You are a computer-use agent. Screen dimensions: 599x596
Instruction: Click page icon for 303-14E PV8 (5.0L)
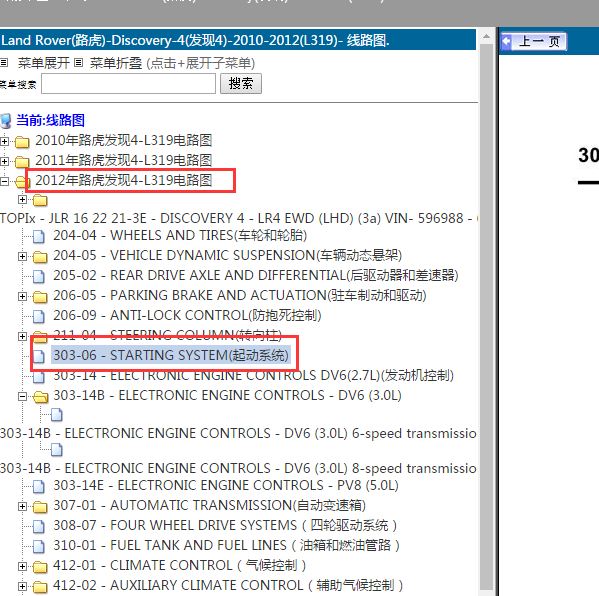(x=39, y=486)
